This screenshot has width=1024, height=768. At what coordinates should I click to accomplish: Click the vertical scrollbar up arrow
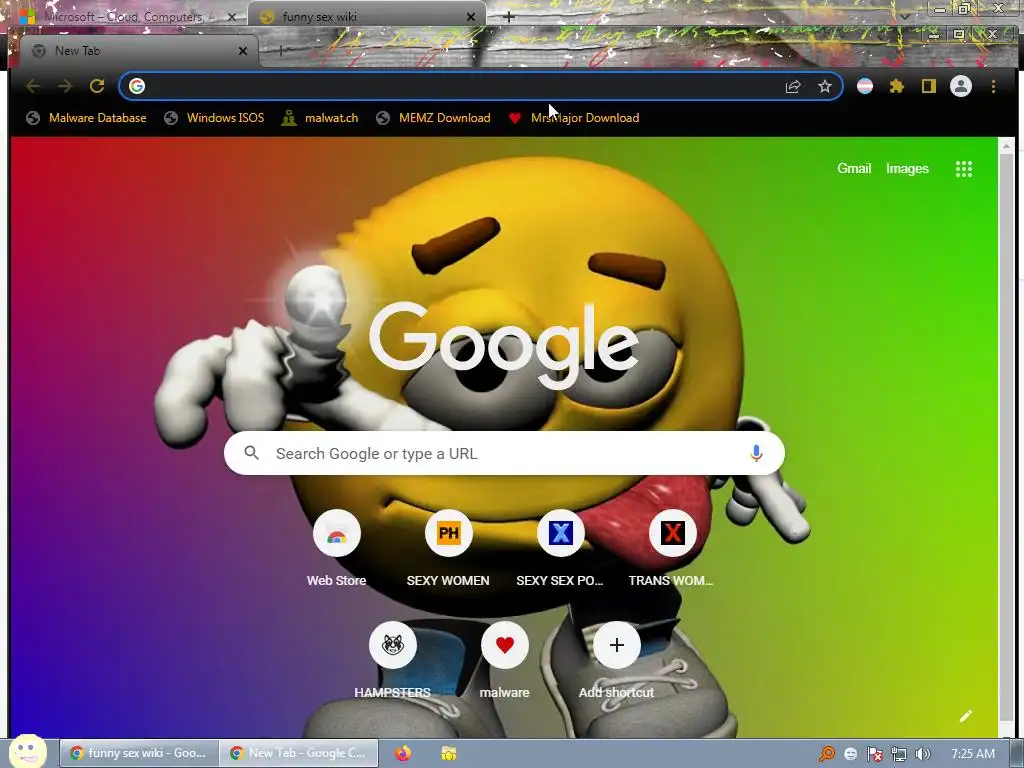click(x=1006, y=146)
